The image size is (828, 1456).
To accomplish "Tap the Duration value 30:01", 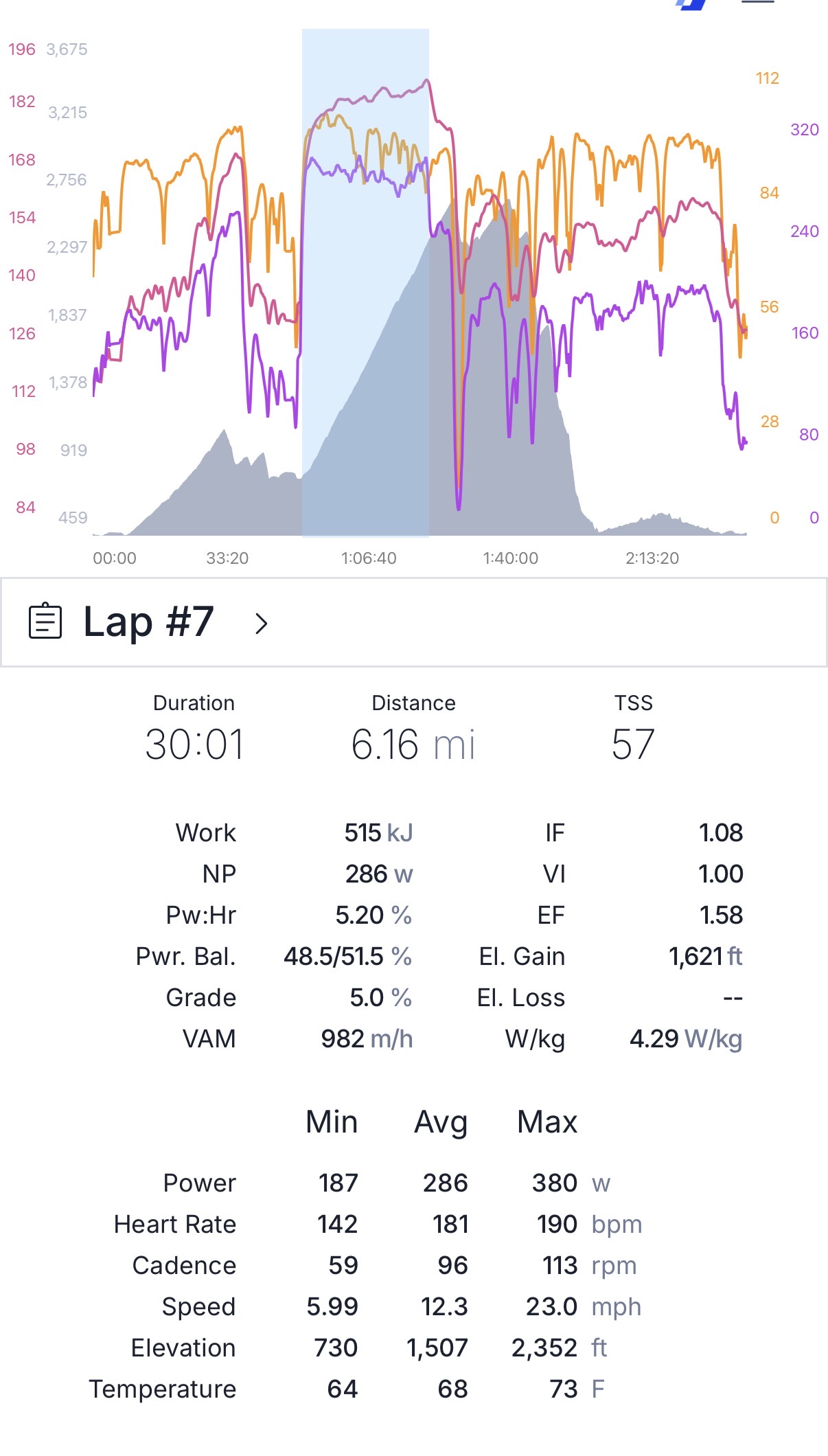I will (194, 744).
